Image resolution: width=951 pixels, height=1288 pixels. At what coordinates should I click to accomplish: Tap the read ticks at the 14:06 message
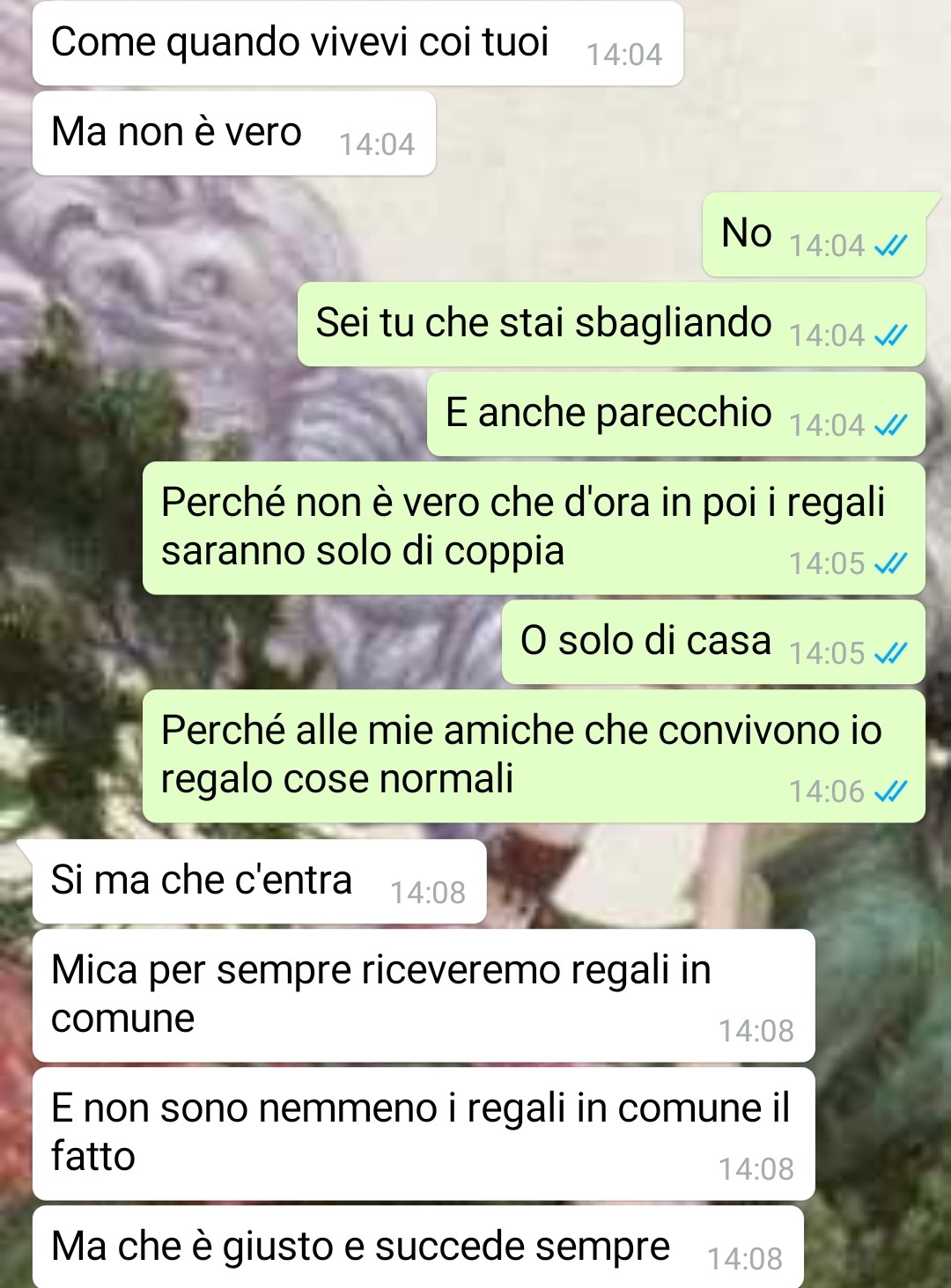click(x=890, y=791)
